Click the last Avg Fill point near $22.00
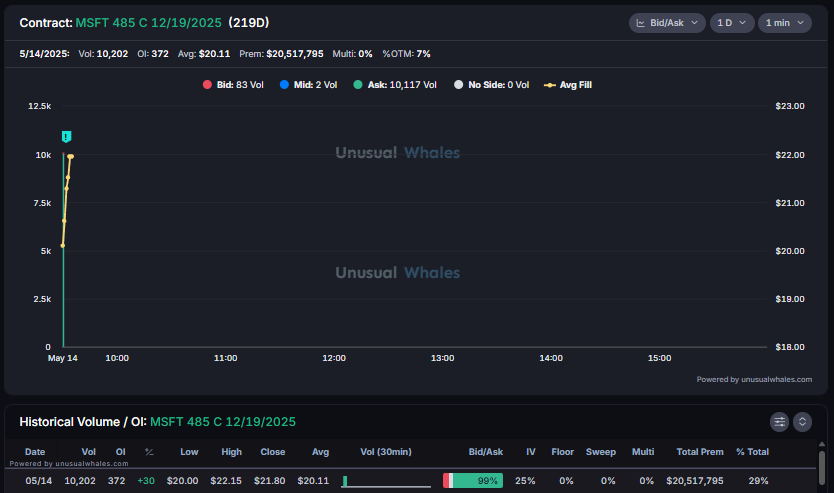Image resolution: width=834 pixels, height=493 pixels. [x=71, y=156]
